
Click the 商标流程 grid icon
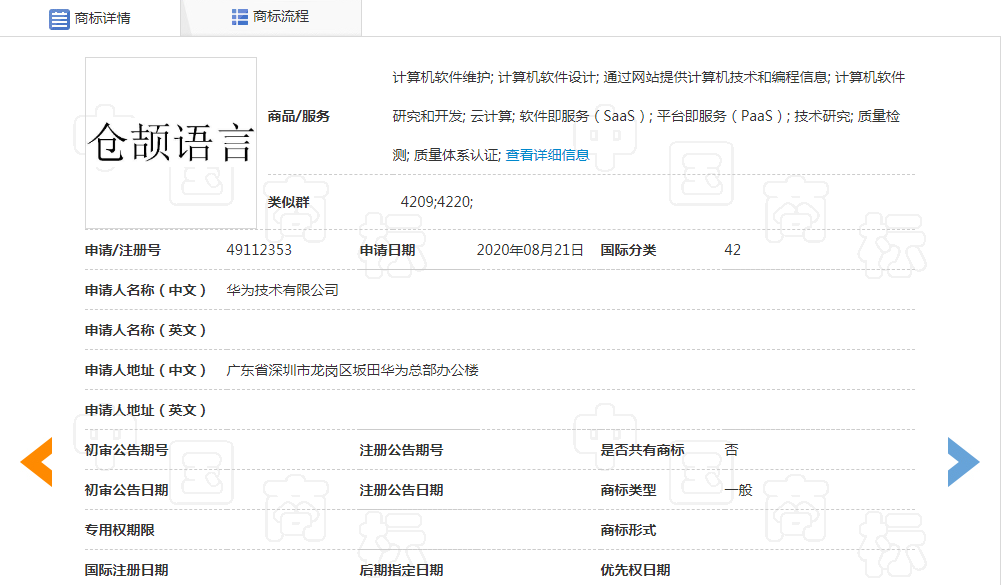coord(239,17)
